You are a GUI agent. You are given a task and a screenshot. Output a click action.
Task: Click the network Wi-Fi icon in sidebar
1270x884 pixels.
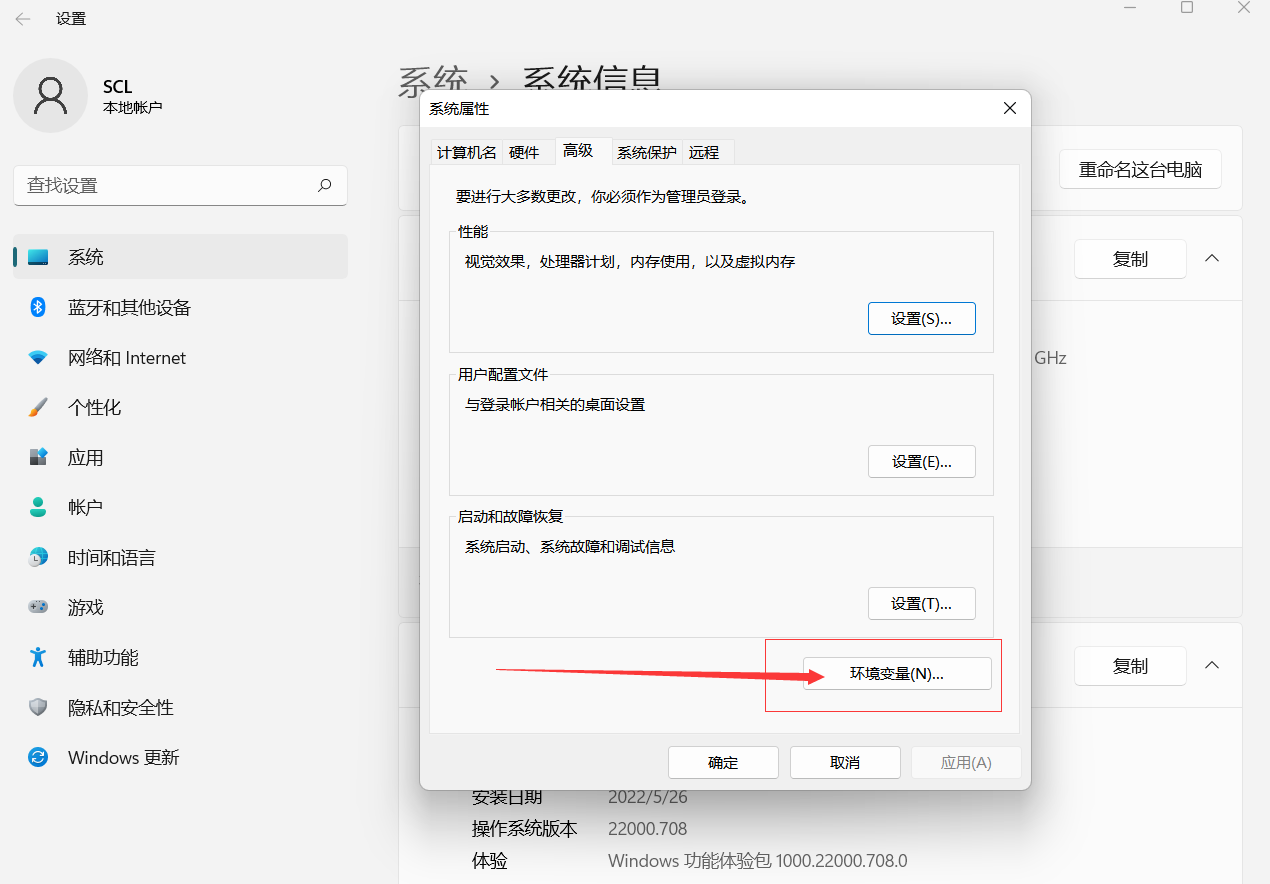(38, 357)
